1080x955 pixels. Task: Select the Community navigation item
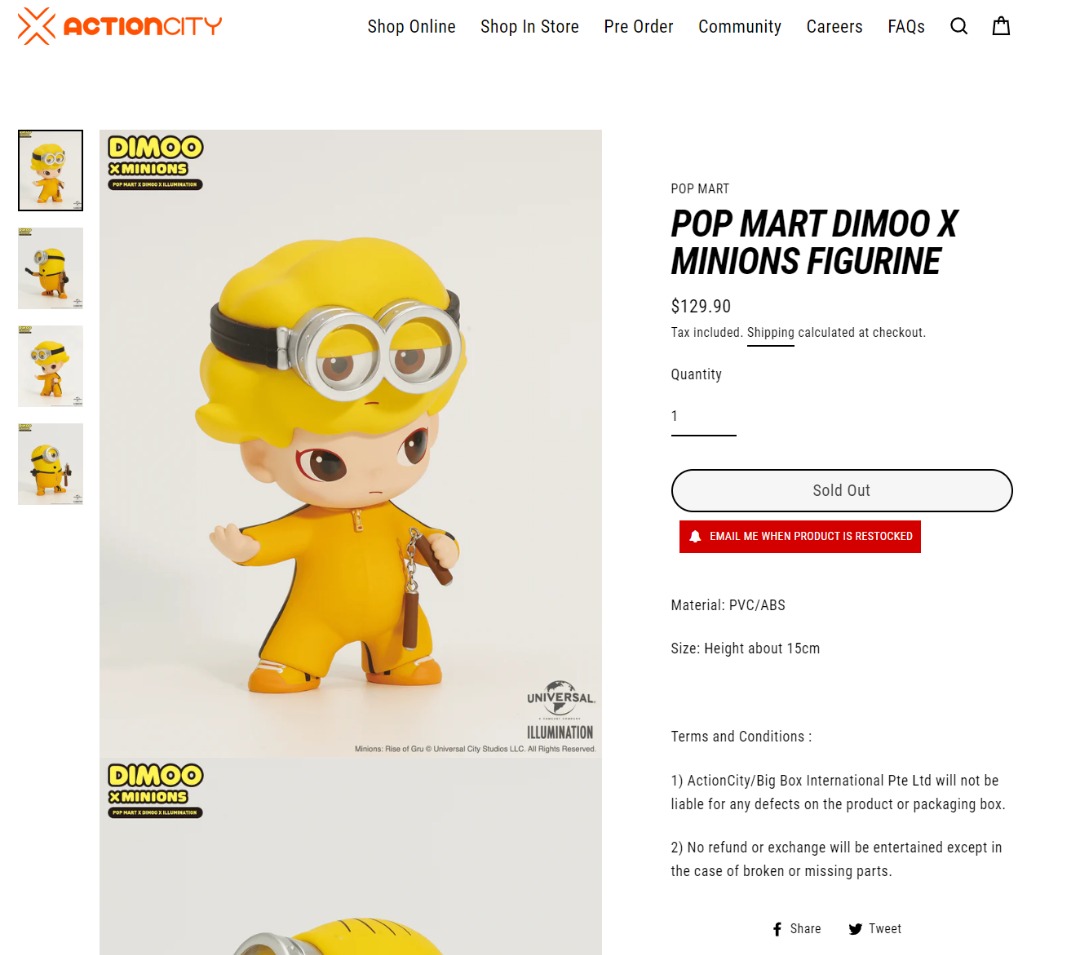click(739, 26)
